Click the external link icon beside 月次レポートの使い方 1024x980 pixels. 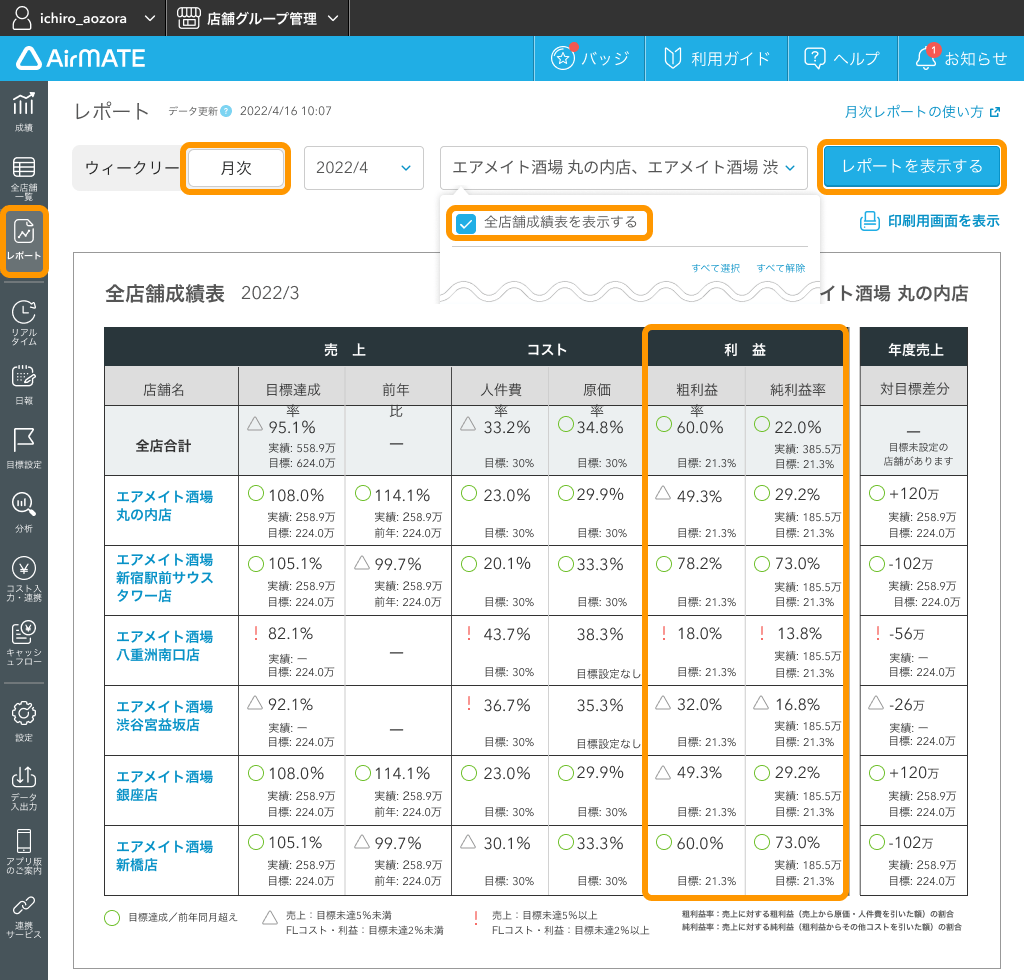[995, 112]
